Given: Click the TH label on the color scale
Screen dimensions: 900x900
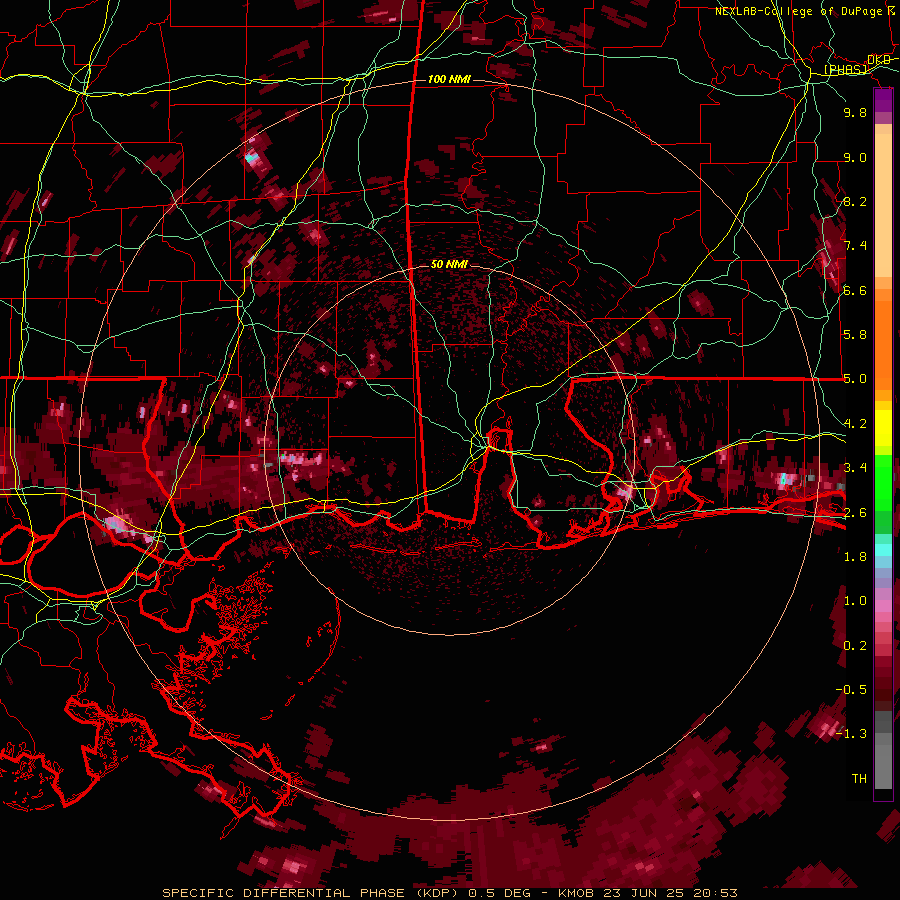Looking at the screenshot, I should point(859,778).
